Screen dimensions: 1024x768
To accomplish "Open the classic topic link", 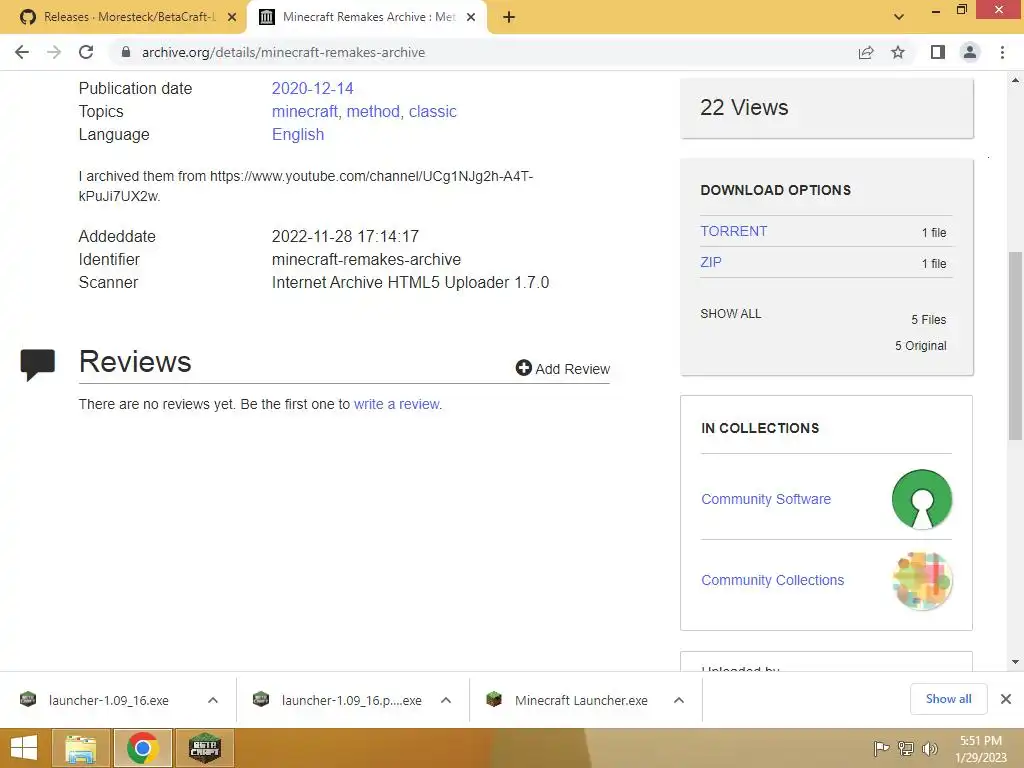I will click(x=432, y=112).
